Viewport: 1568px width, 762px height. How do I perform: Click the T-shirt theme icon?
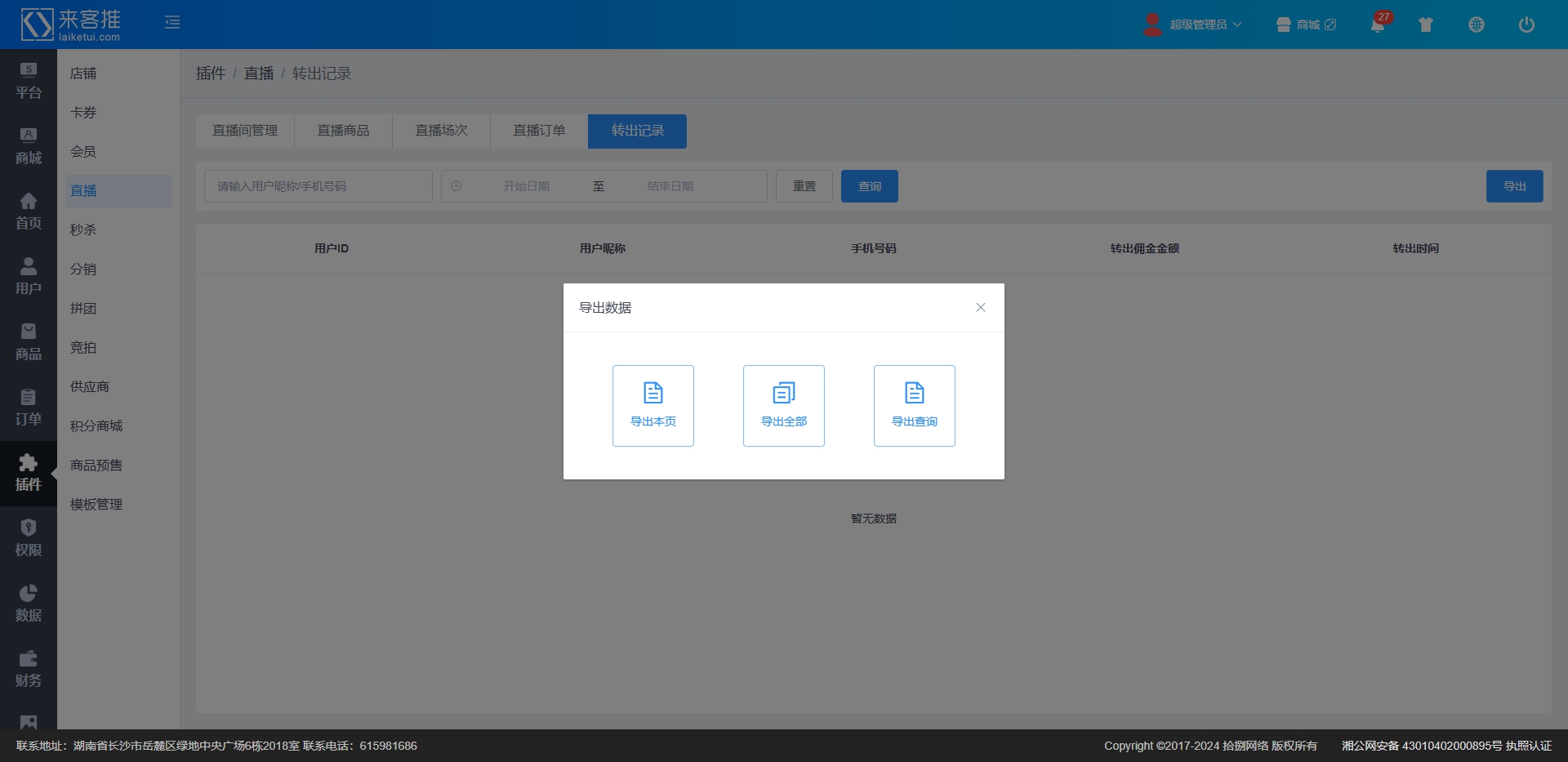coord(1426,25)
